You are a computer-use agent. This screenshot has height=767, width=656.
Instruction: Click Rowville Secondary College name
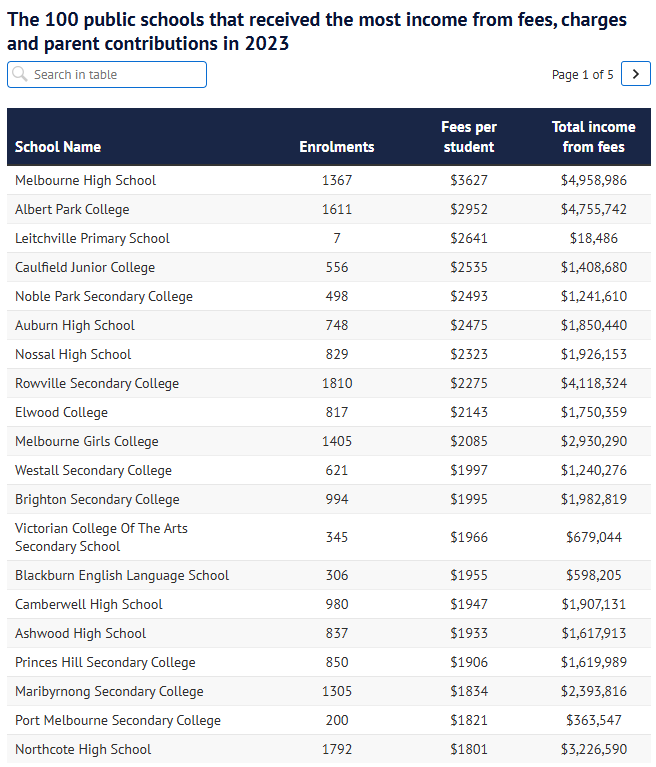[97, 384]
